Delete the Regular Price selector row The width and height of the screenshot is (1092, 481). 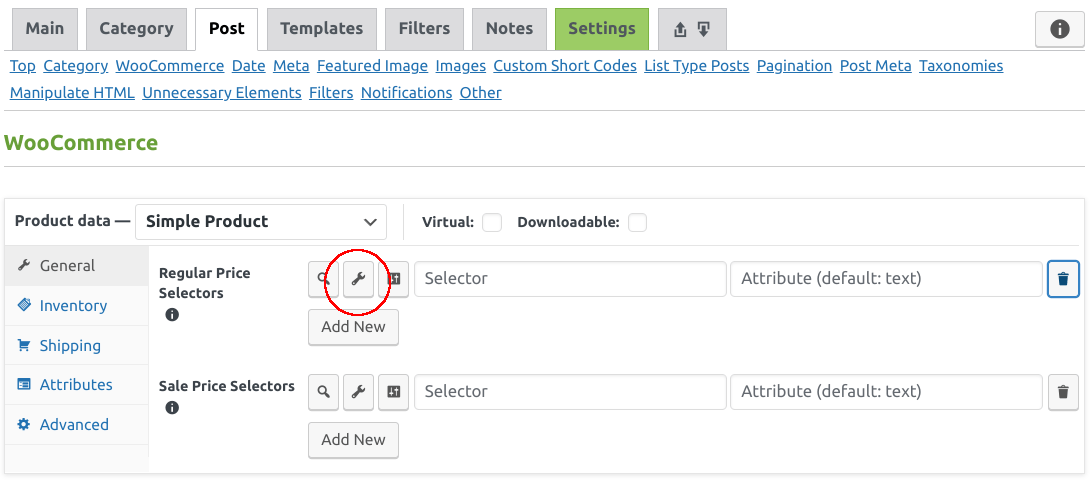click(x=1063, y=280)
